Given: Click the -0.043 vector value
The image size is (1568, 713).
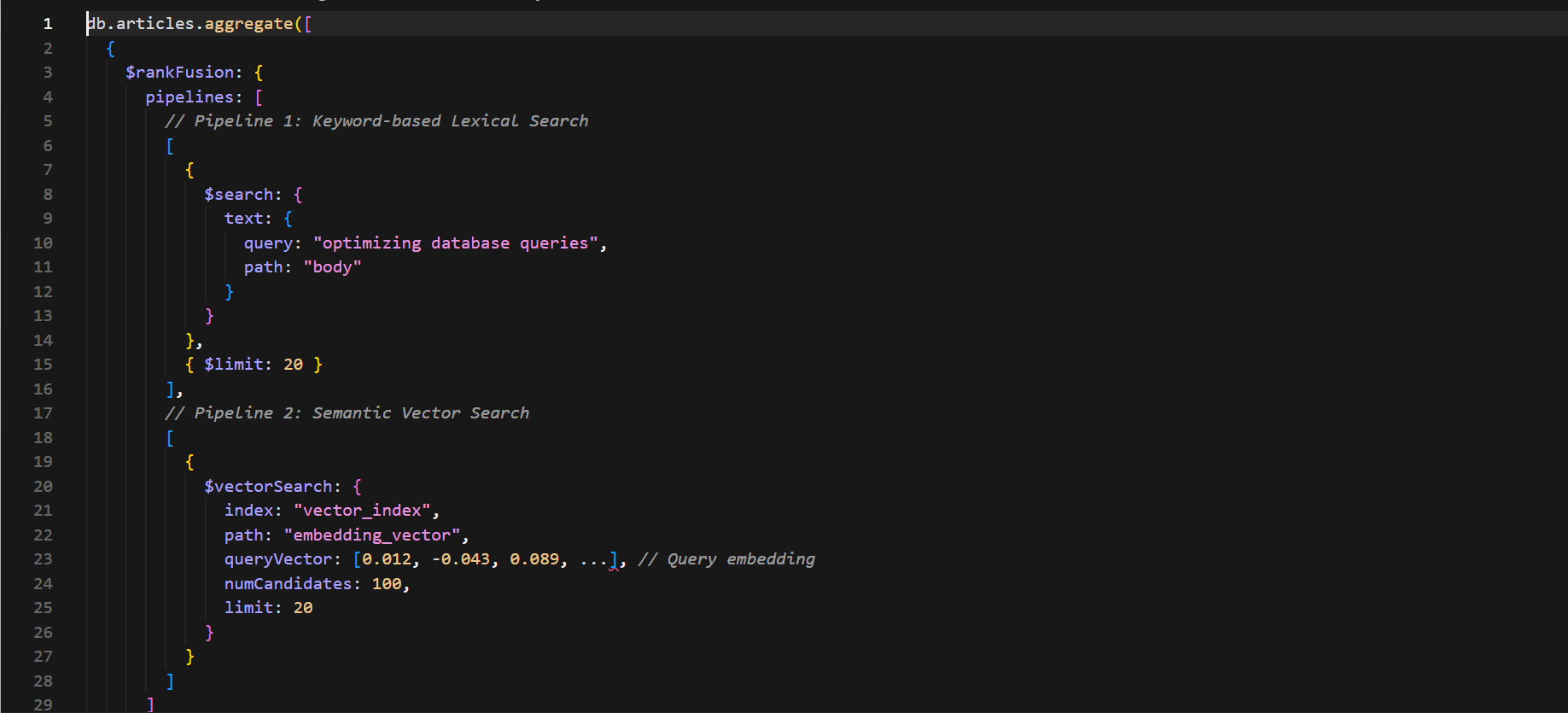Looking at the screenshot, I should point(461,559).
